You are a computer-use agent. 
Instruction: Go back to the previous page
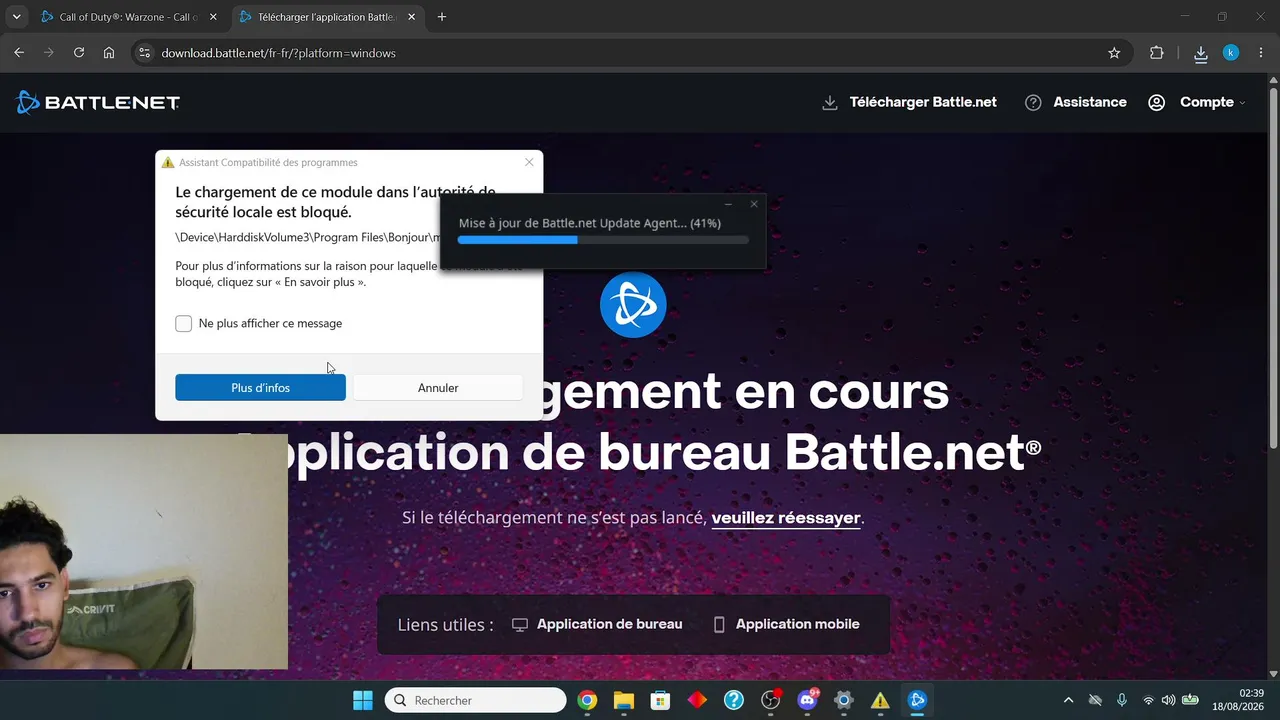19,53
